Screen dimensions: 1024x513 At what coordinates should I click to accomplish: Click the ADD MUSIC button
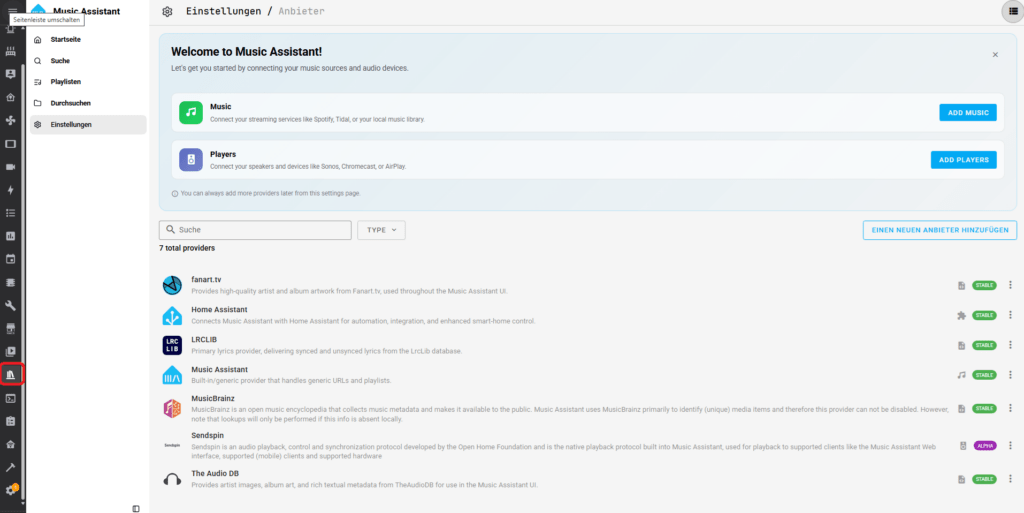coord(968,113)
